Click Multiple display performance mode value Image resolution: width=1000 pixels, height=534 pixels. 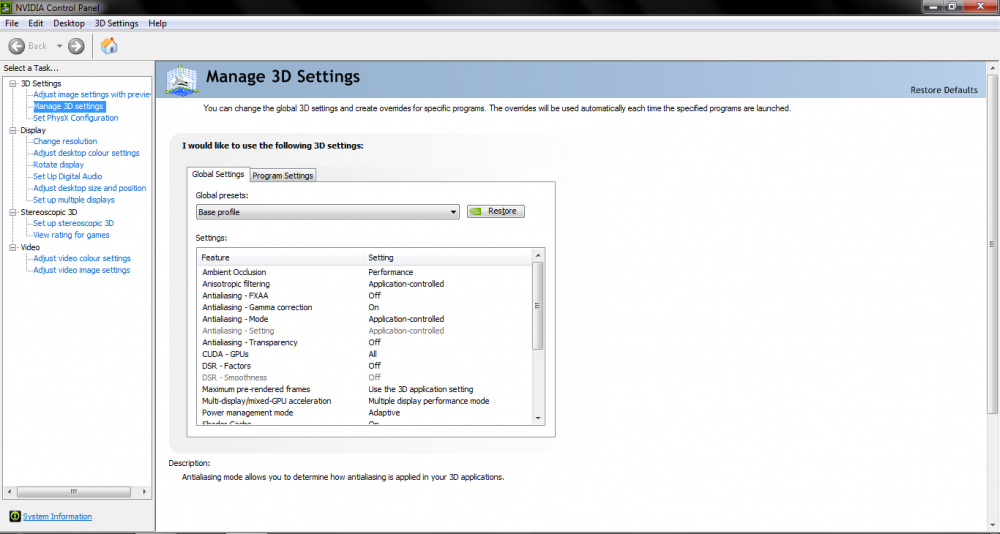coord(429,401)
